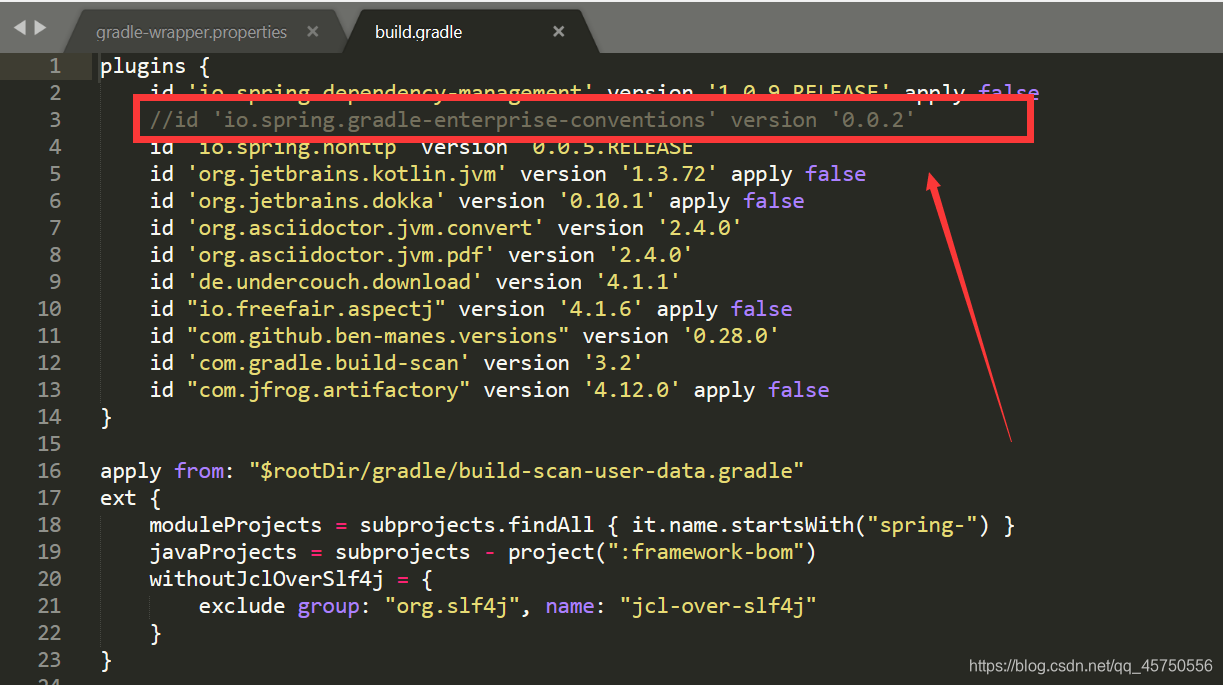Click 'org.asciidoctor.jvm.convert' plugin id
Screen dimensions: 1223x685
point(365,228)
